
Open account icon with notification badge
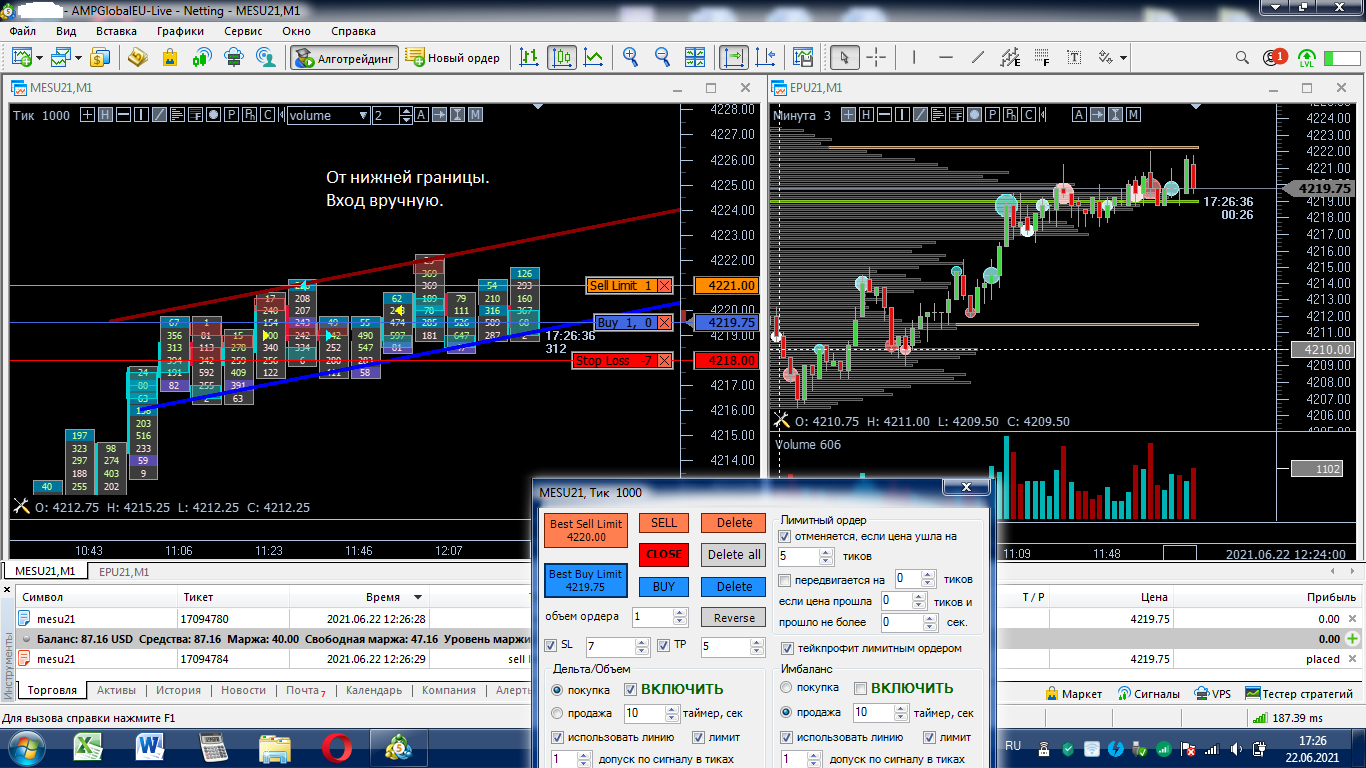pyautogui.click(x=1274, y=57)
